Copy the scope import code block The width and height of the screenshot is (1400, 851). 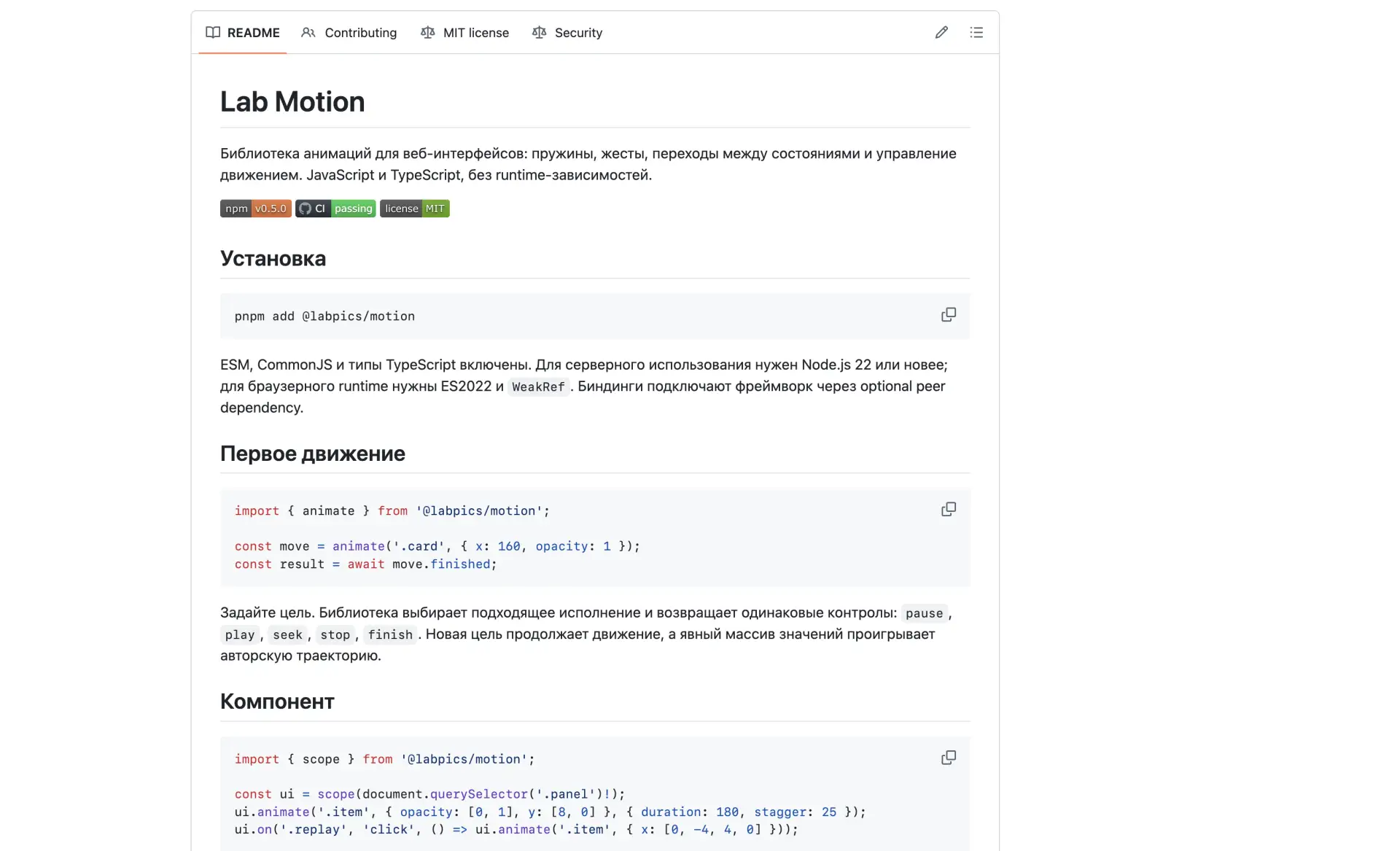pyautogui.click(x=948, y=758)
